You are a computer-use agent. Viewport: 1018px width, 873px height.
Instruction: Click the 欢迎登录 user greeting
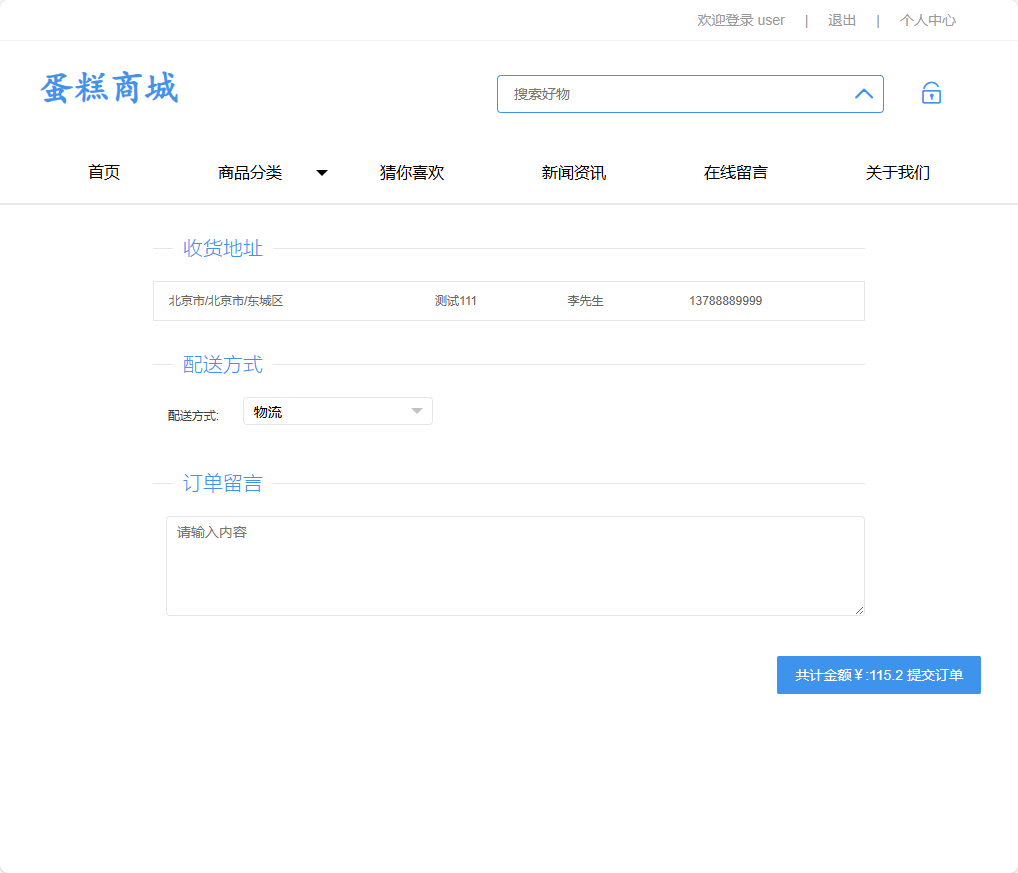pyautogui.click(x=740, y=20)
